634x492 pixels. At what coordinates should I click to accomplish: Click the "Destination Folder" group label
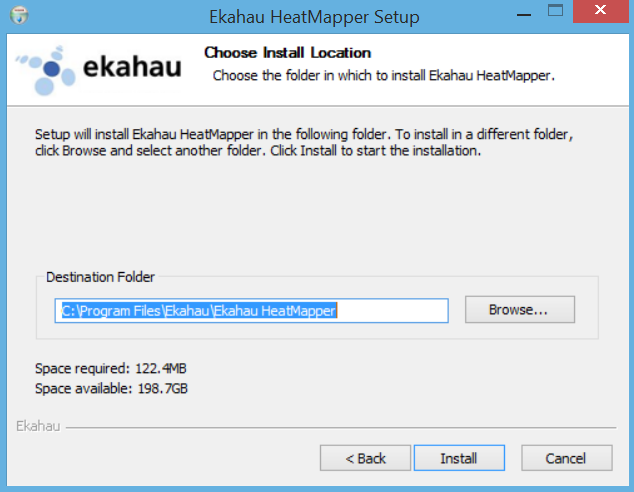pos(100,277)
